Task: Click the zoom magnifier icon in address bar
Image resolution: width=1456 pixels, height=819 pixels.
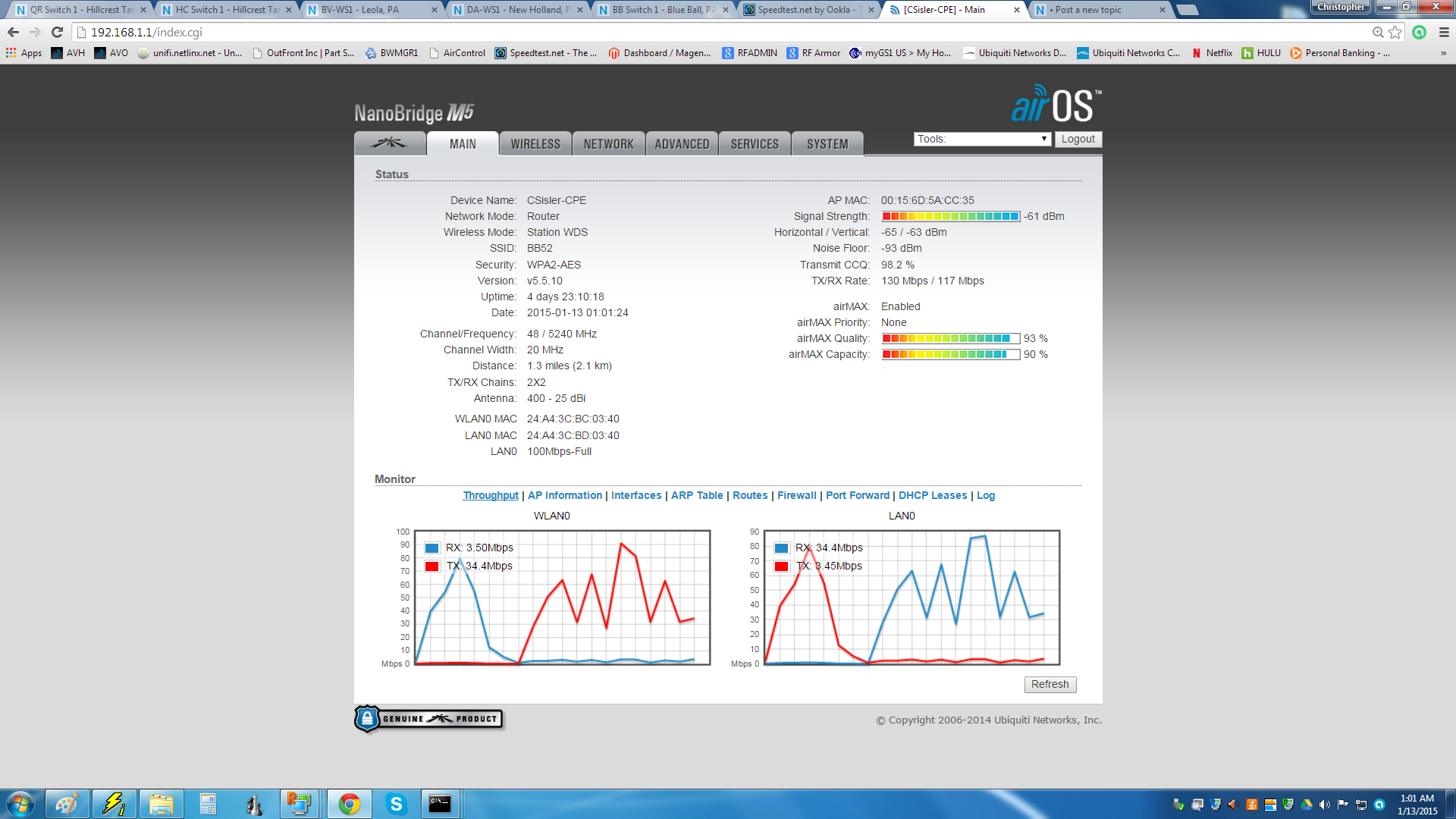Action: 1377,32
